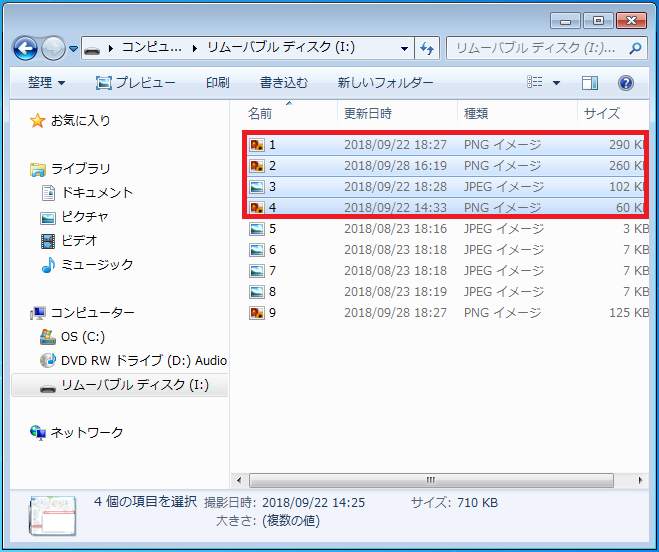Open recent locations dropdown next to Forward
Image resolution: width=659 pixels, height=552 pixels.
pyautogui.click(x=74, y=49)
